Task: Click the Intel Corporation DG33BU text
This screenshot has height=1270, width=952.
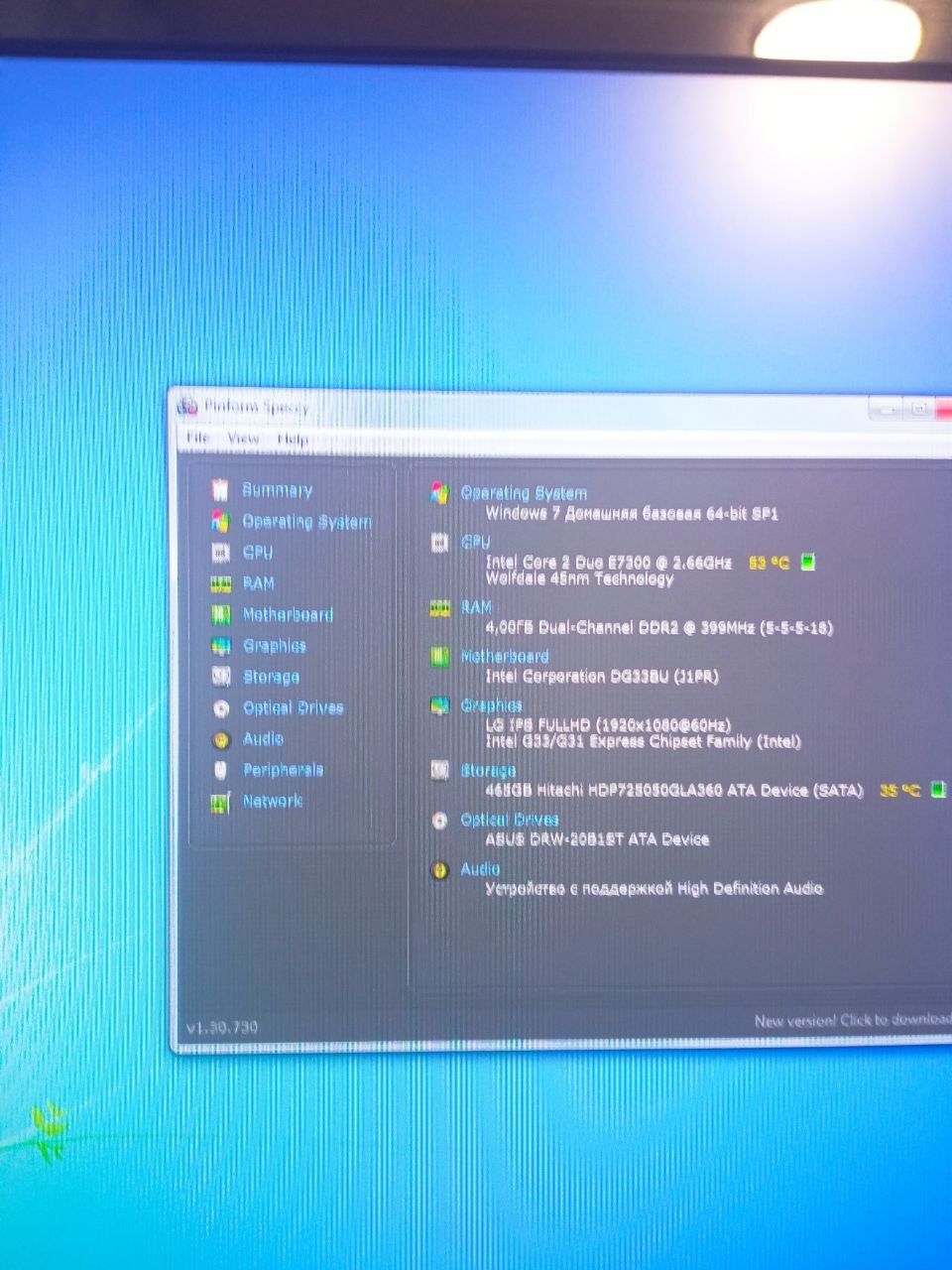Action: pyautogui.click(x=602, y=677)
